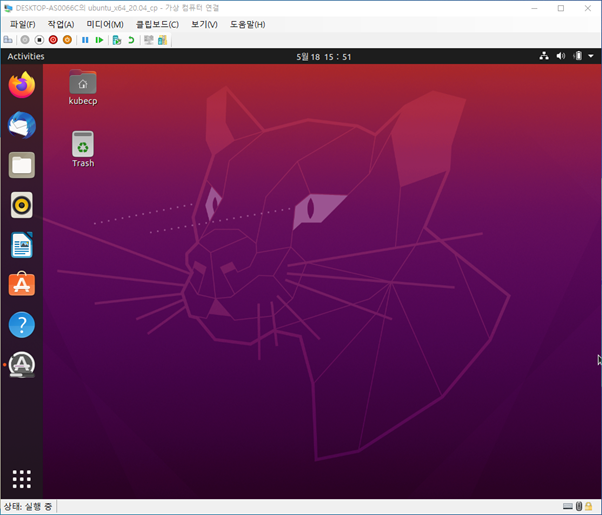Reset the VM with green play icon
Screen dimensions: 602x515
[x=99, y=40]
